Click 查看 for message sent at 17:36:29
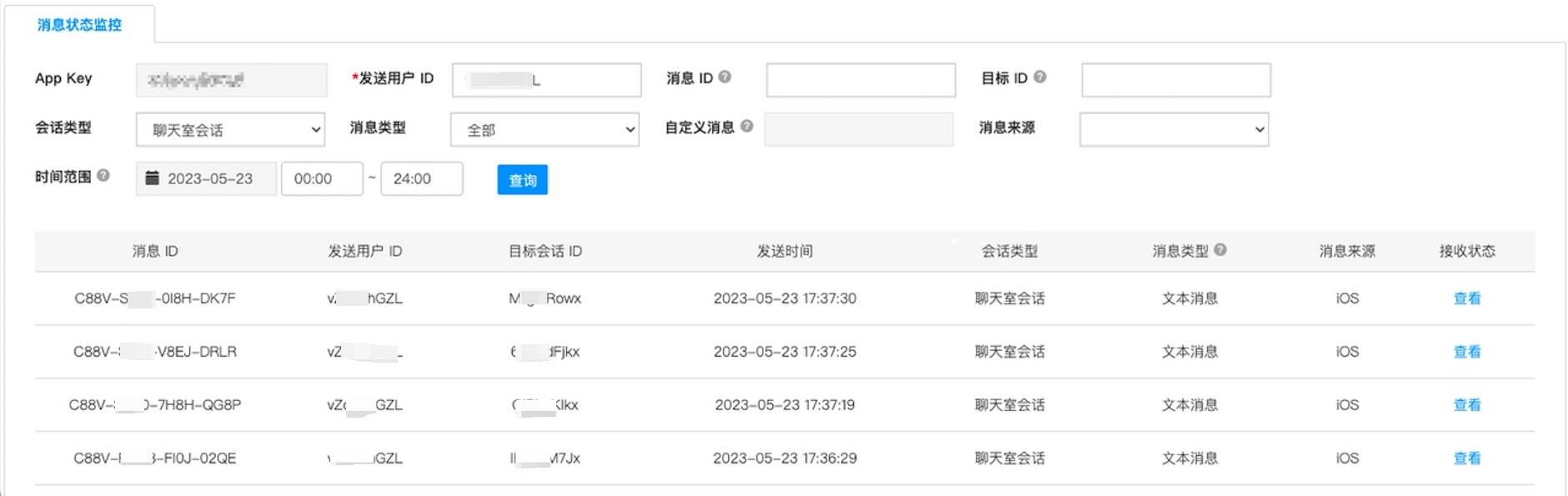This screenshot has height=496, width=1568. (x=1466, y=458)
